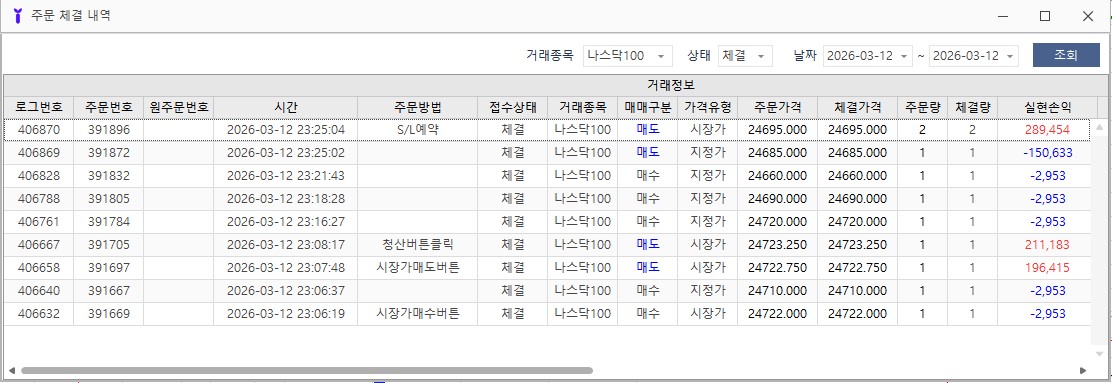Click the -150,633 realized loss cell

pos(1047,152)
